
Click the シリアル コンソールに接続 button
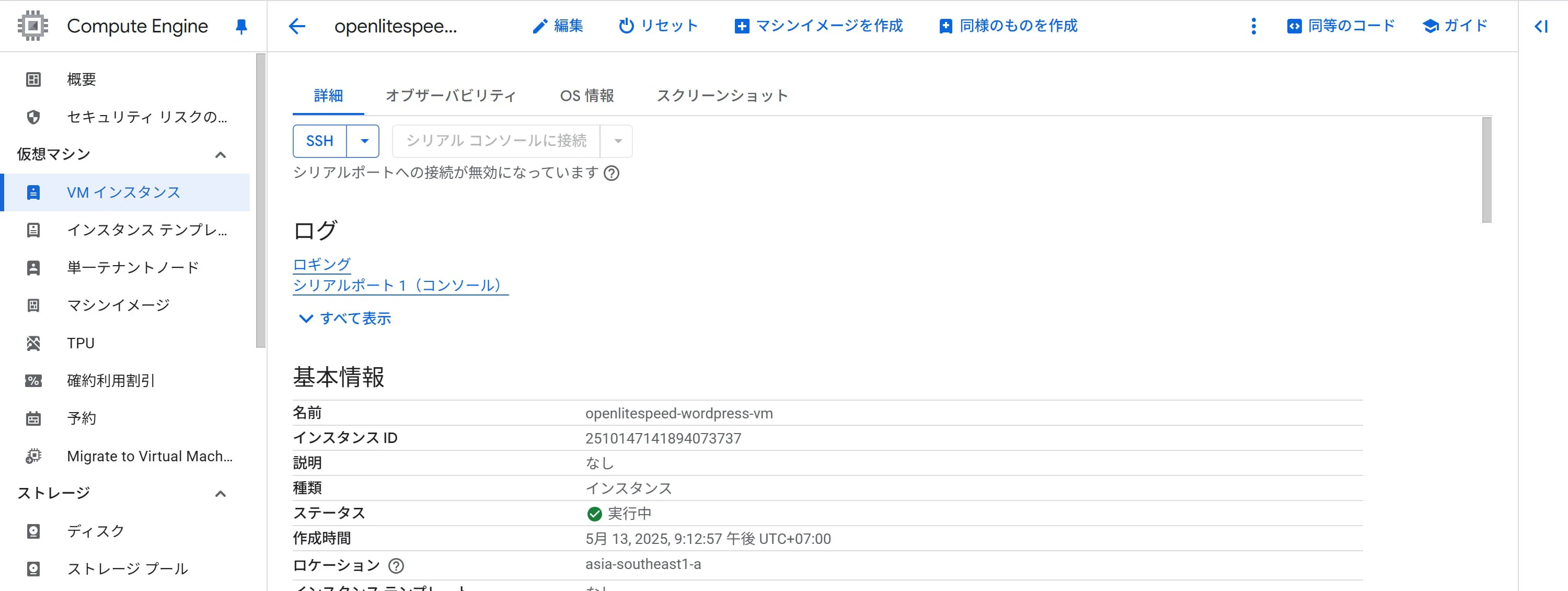tap(496, 141)
